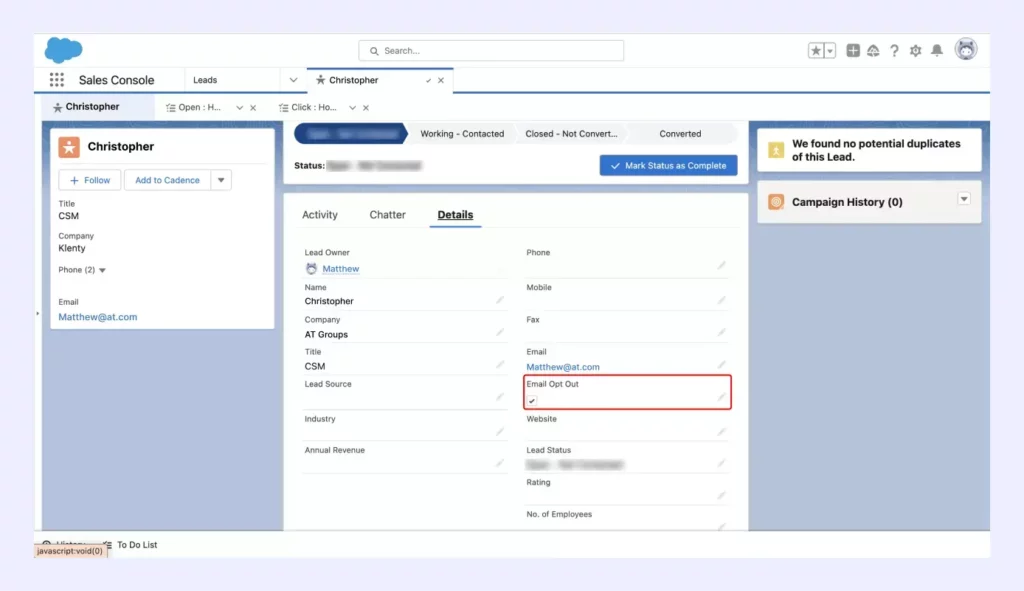
Task: Open dropdown for 'Click : Ho...' subtab
Action: tap(353, 108)
